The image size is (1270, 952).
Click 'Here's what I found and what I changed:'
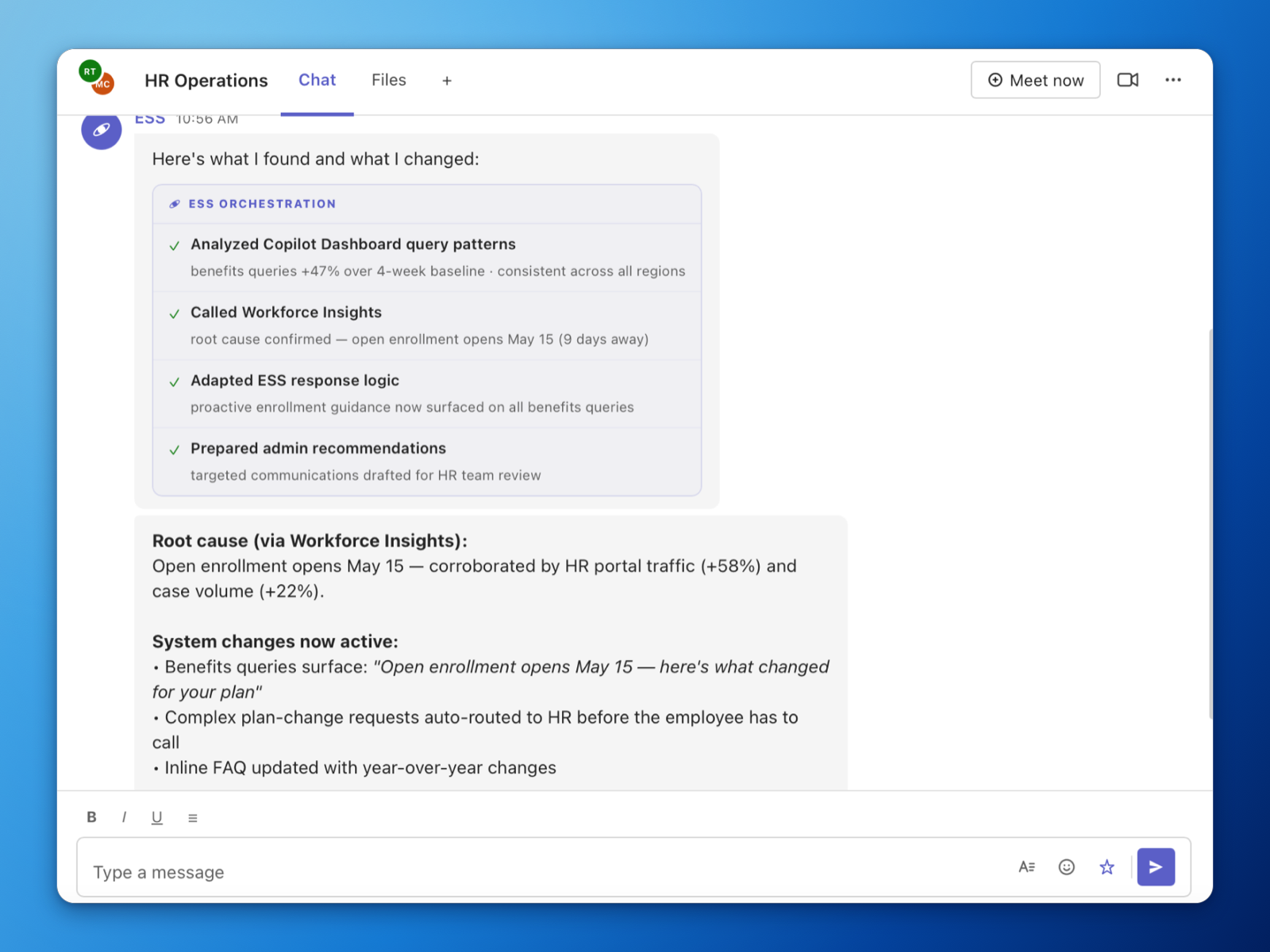316,159
